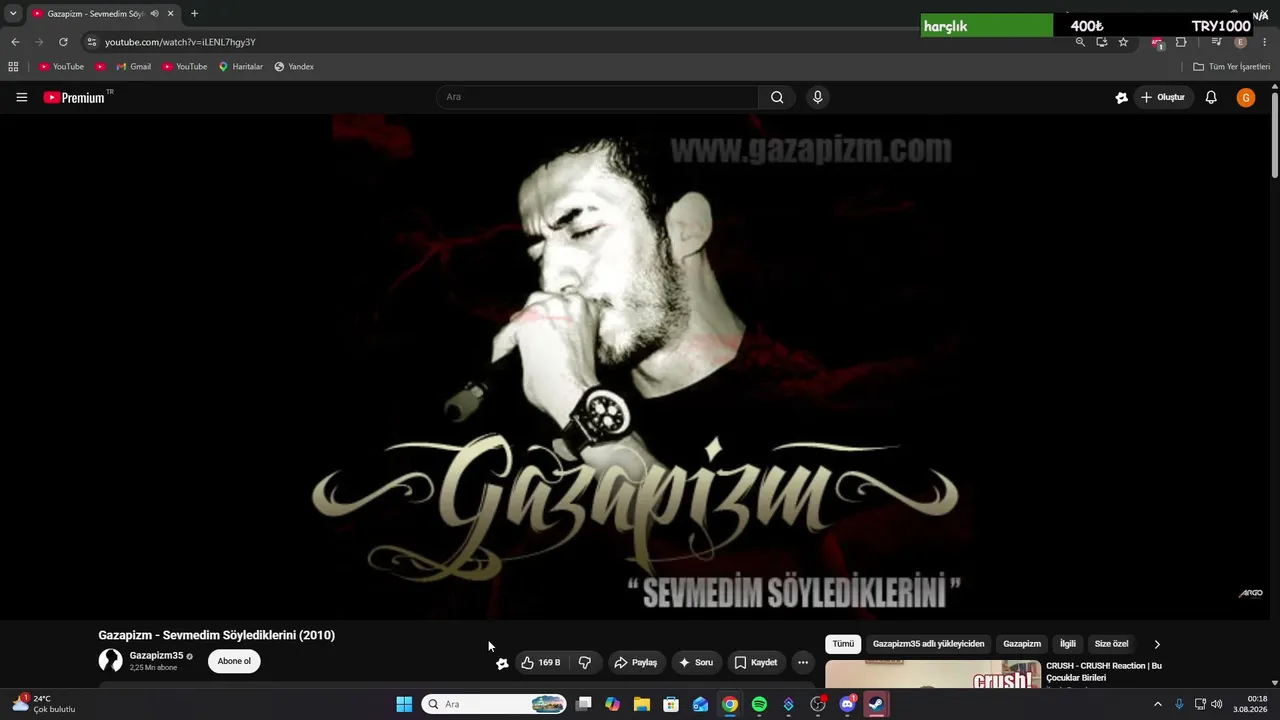Open a new browser tab
This screenshot has height=720, width=1280.
pyautogui.click(x=194, y=14)
